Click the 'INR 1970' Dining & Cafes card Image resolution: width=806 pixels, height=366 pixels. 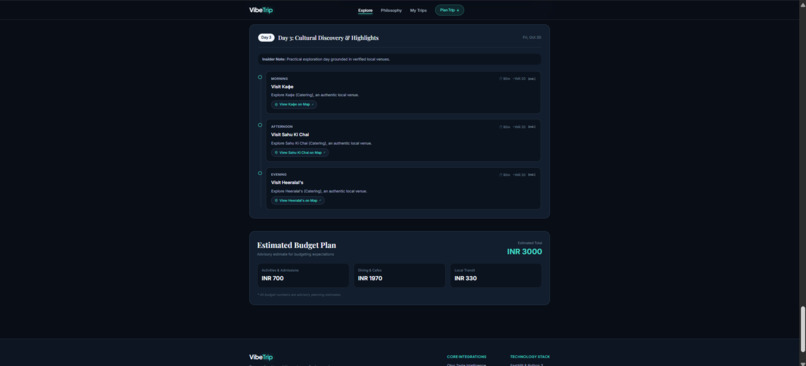pyautogui.click(x=399, y=276)
